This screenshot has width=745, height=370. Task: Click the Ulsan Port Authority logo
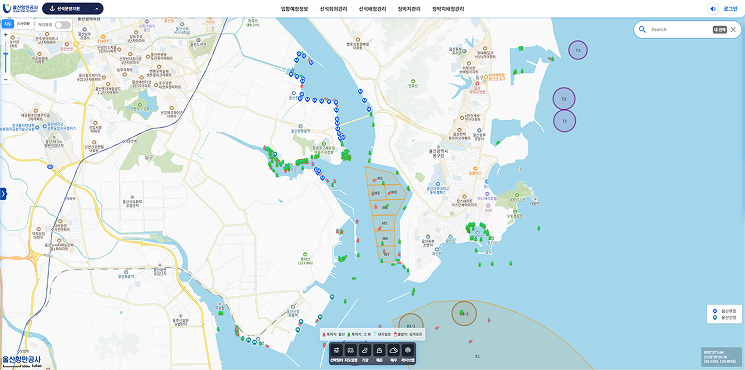tap(20, 8)
